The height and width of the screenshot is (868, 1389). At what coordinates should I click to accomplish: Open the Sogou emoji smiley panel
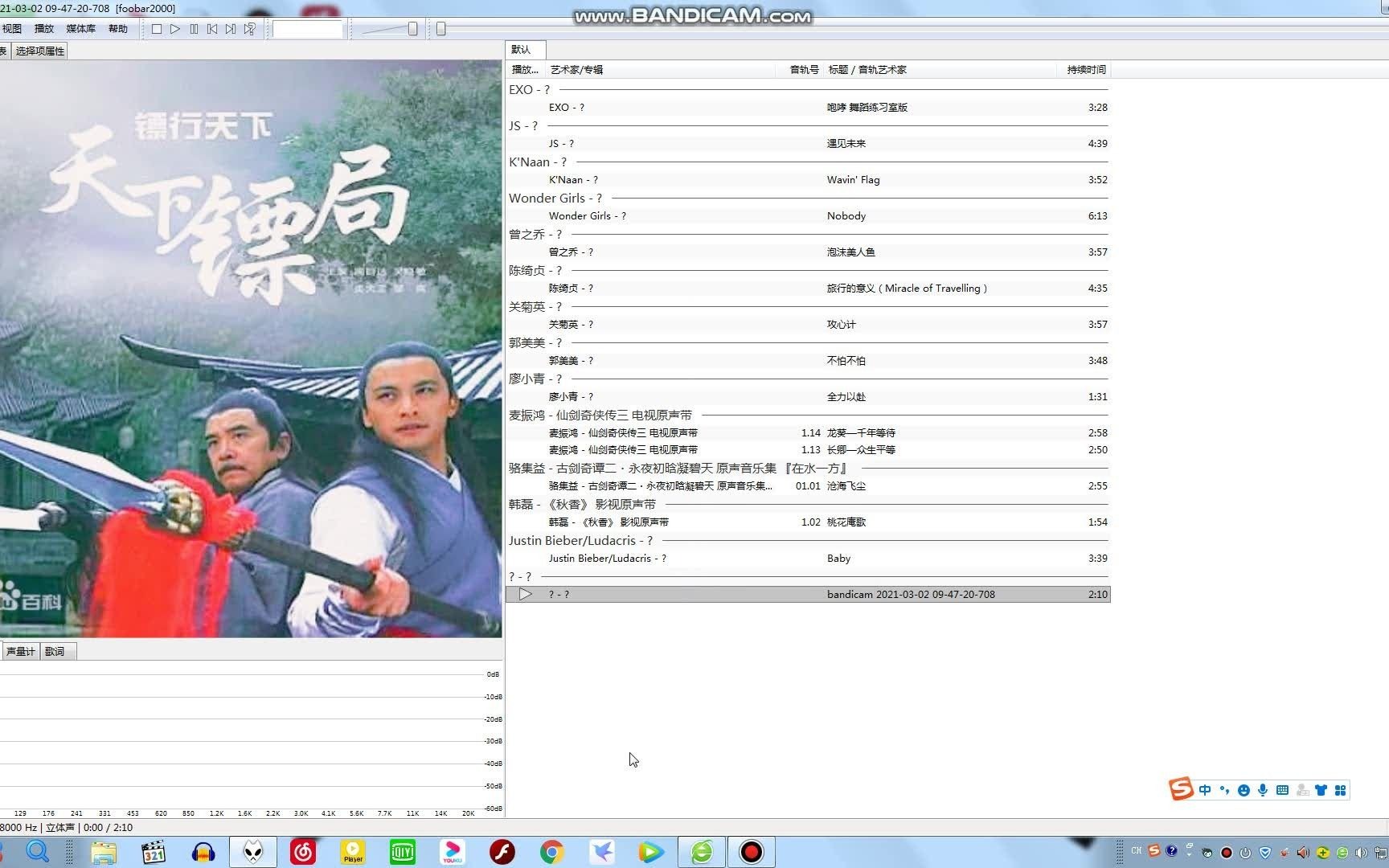1244,790
